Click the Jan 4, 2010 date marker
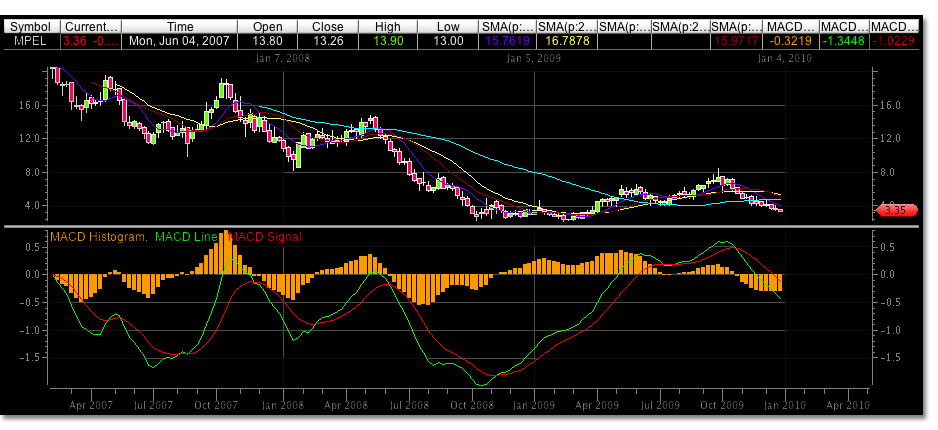Viewport: 938px width, 430px height. click(x=784, y=59)
